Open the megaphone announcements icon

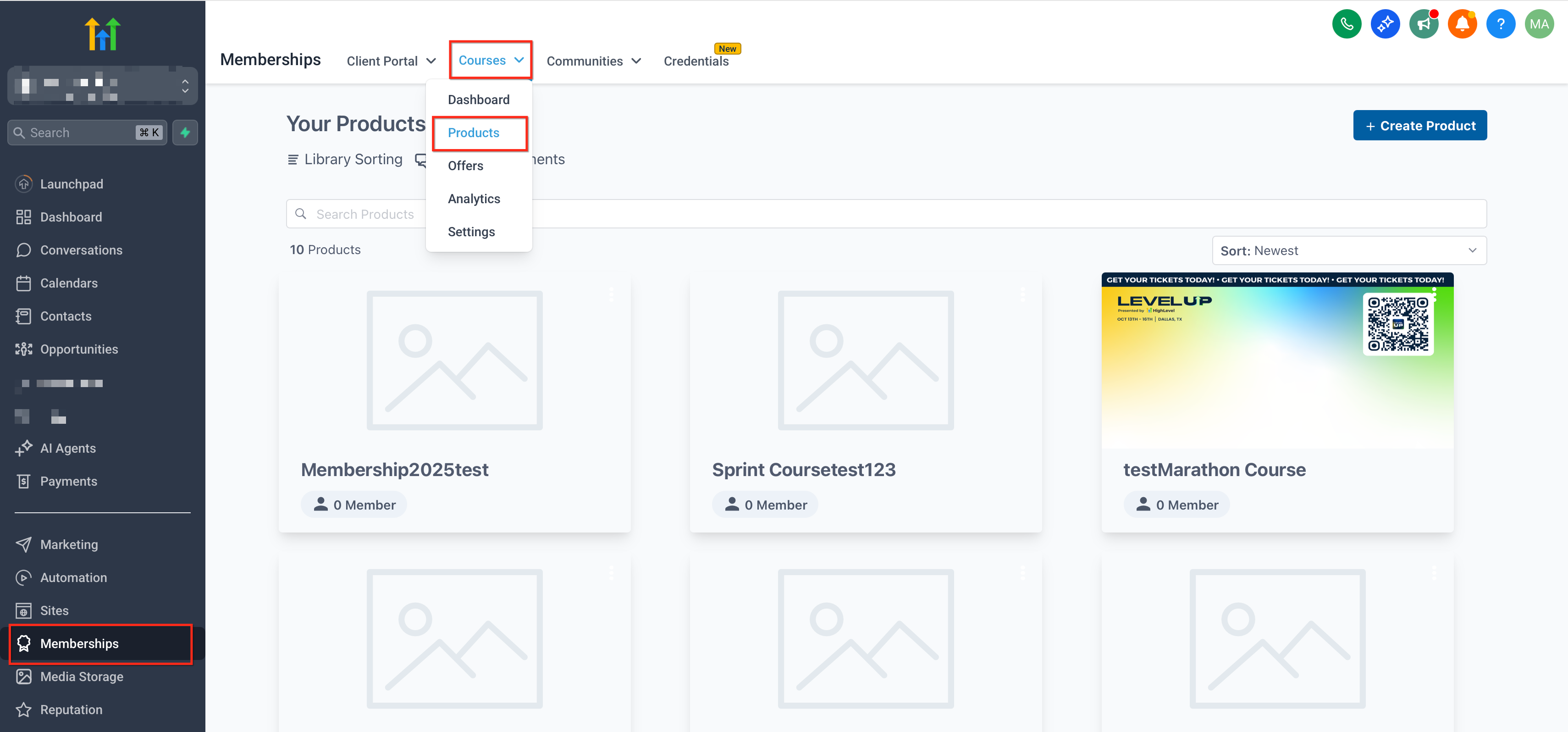pos(1423,24)
